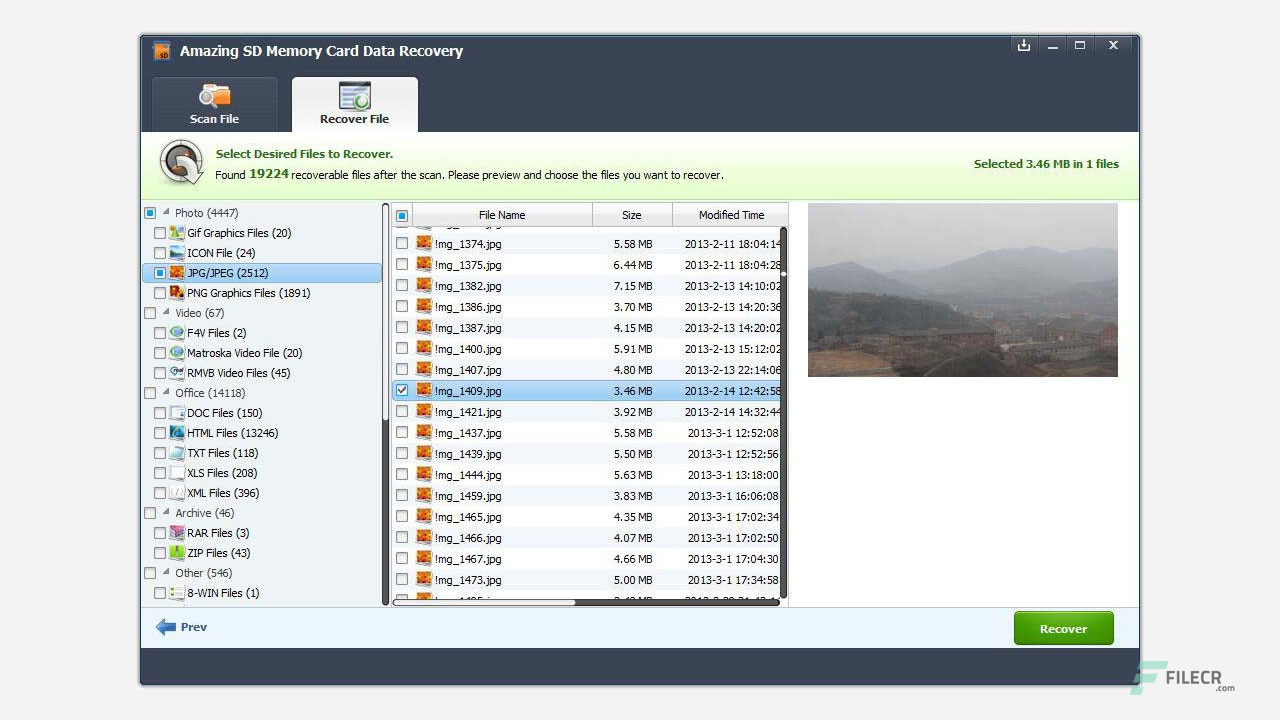Collapse the Archive (46) category
This screenshot has height=720, width=1280.
(166, 513)
